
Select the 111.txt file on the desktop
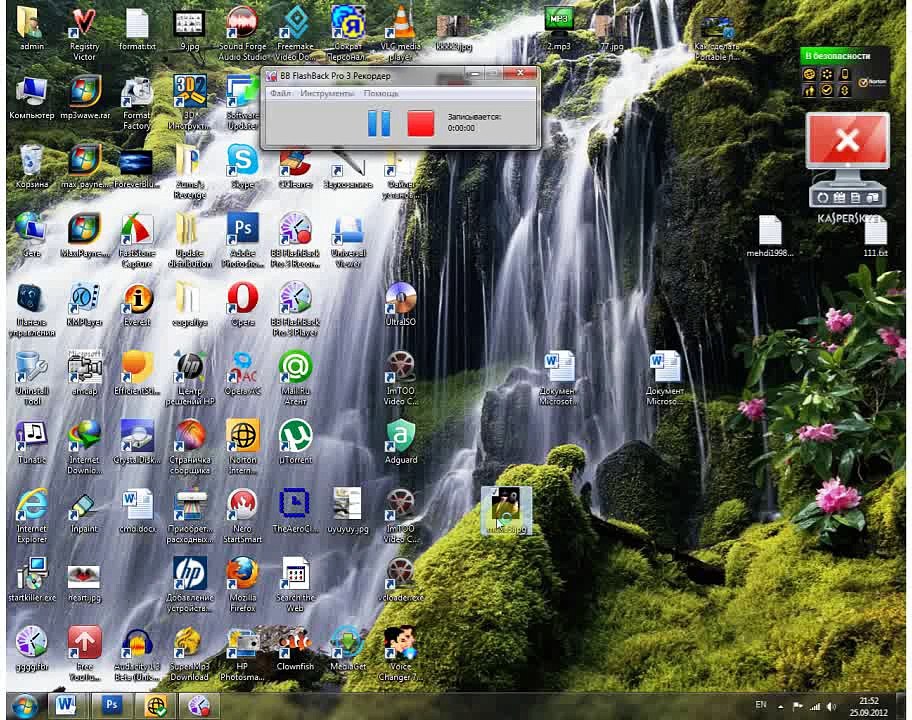875,236
